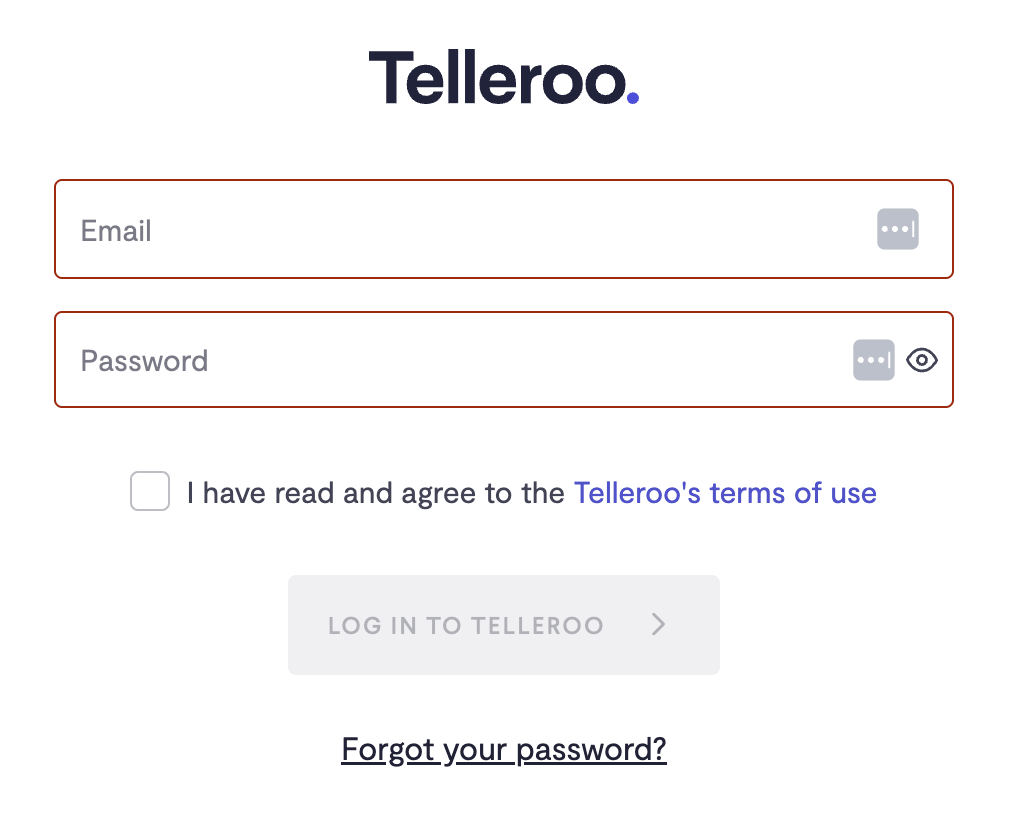
Task: Click the "Forgot your password?" link
Action: (x=504, y=749)
